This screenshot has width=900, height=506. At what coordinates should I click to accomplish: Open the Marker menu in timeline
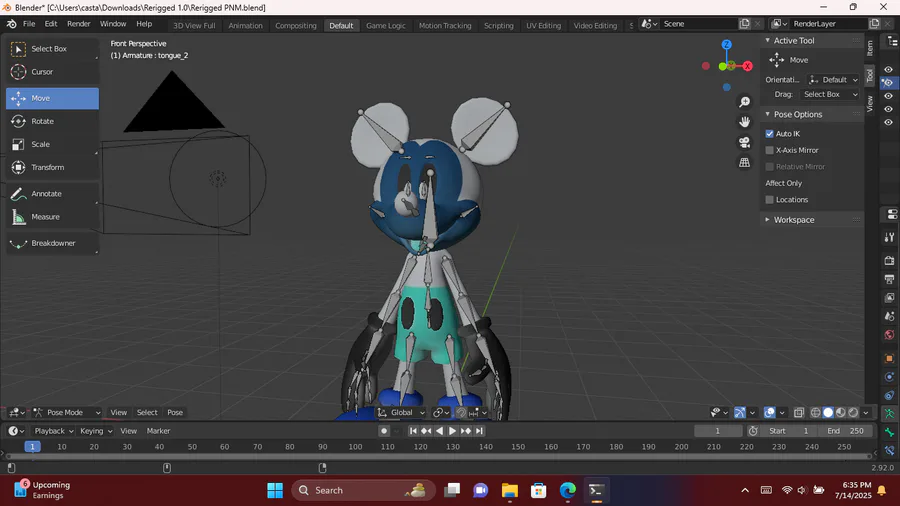pyautogui.click(x=158, y=431)
